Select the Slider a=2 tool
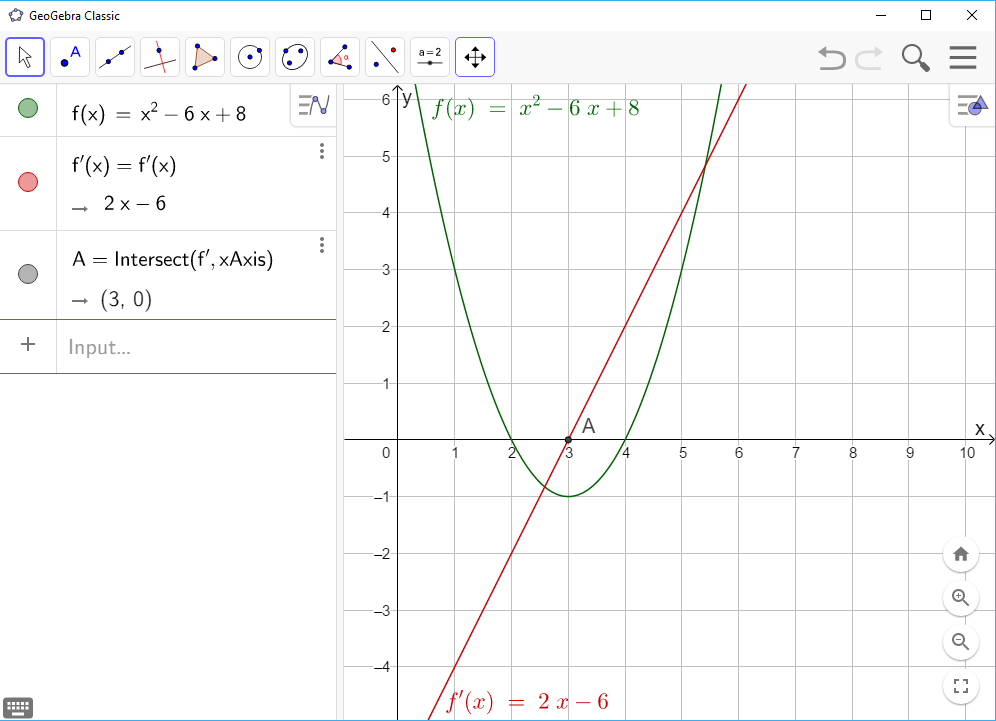Viewport: 996px width, 721px height. tap(430, 57)
